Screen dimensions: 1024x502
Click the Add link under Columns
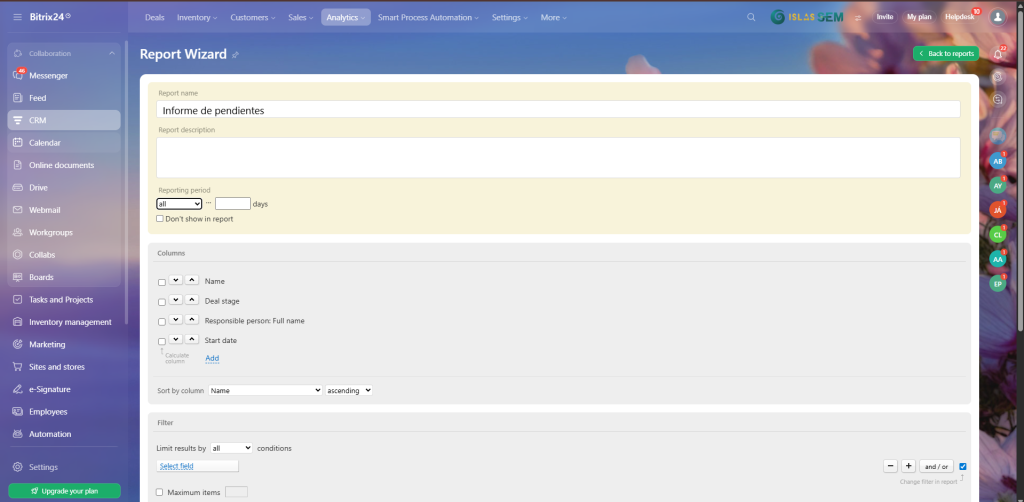click(x=212, y=358)
